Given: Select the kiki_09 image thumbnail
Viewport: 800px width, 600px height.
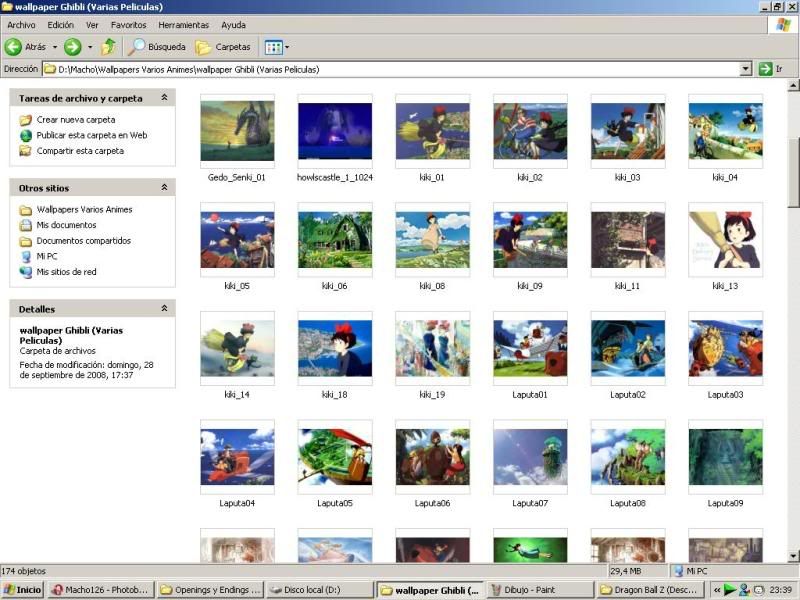Looking at the screenshot, I should 530,240.
